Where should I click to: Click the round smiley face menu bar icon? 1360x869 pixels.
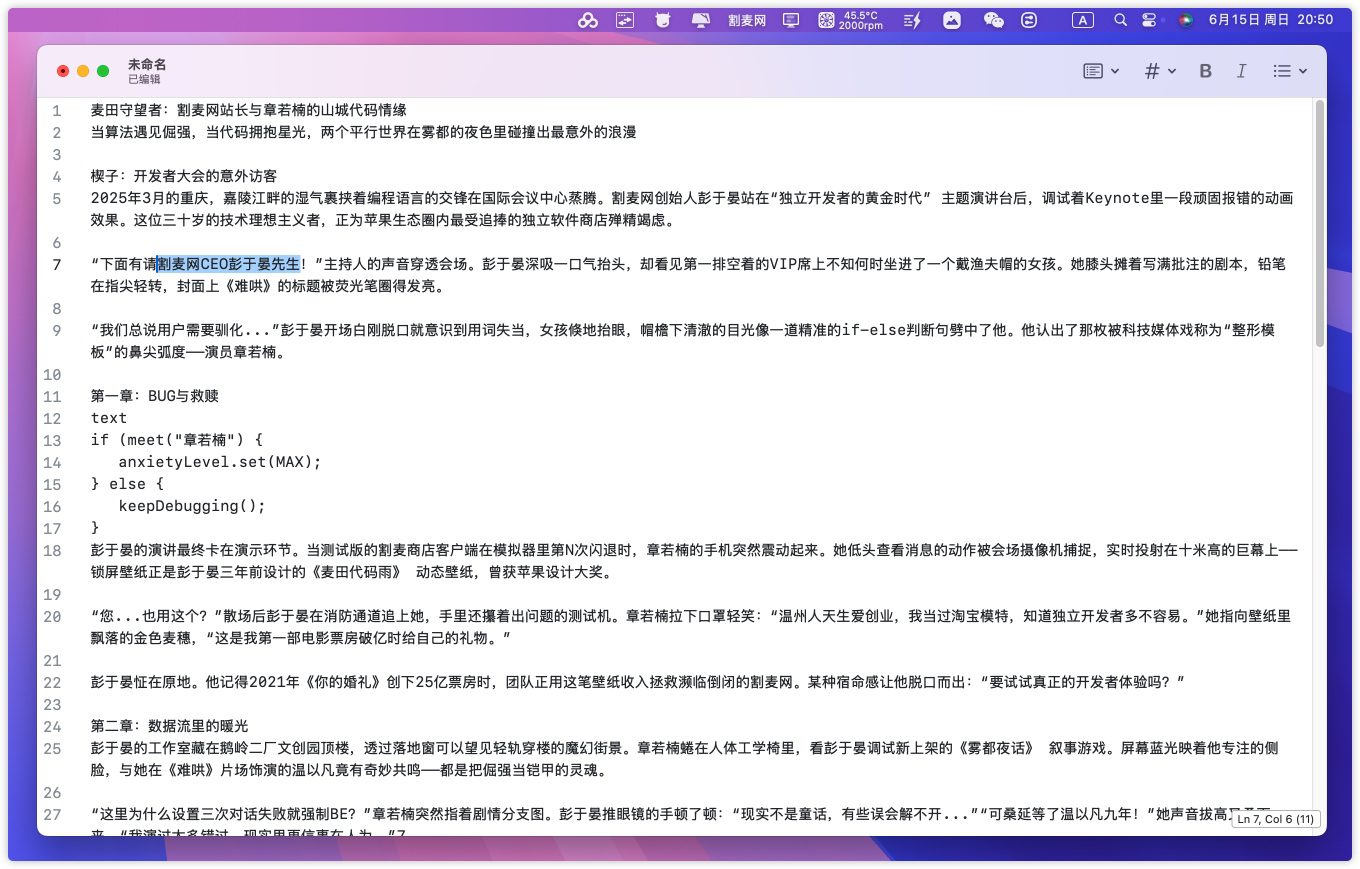pyautogui.click(x=1029, y=19)
